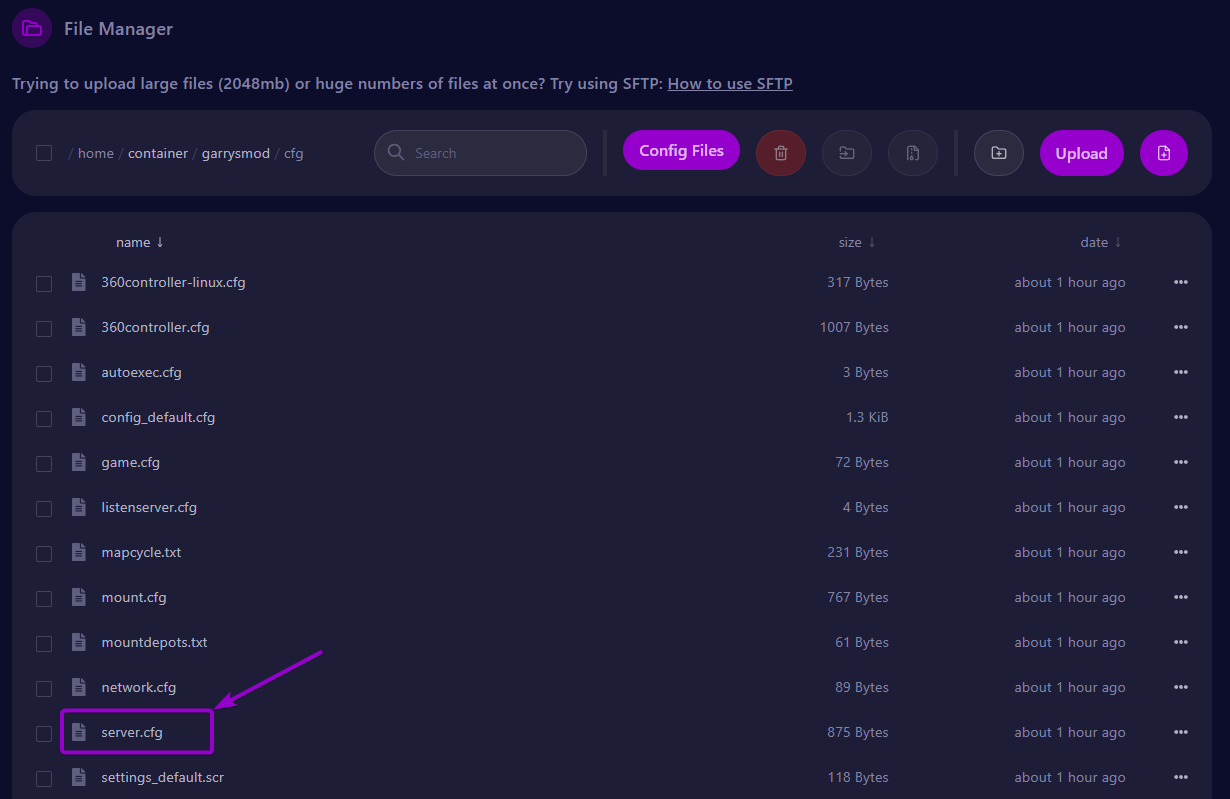Click the red trash delete icon

coord(781,153)
